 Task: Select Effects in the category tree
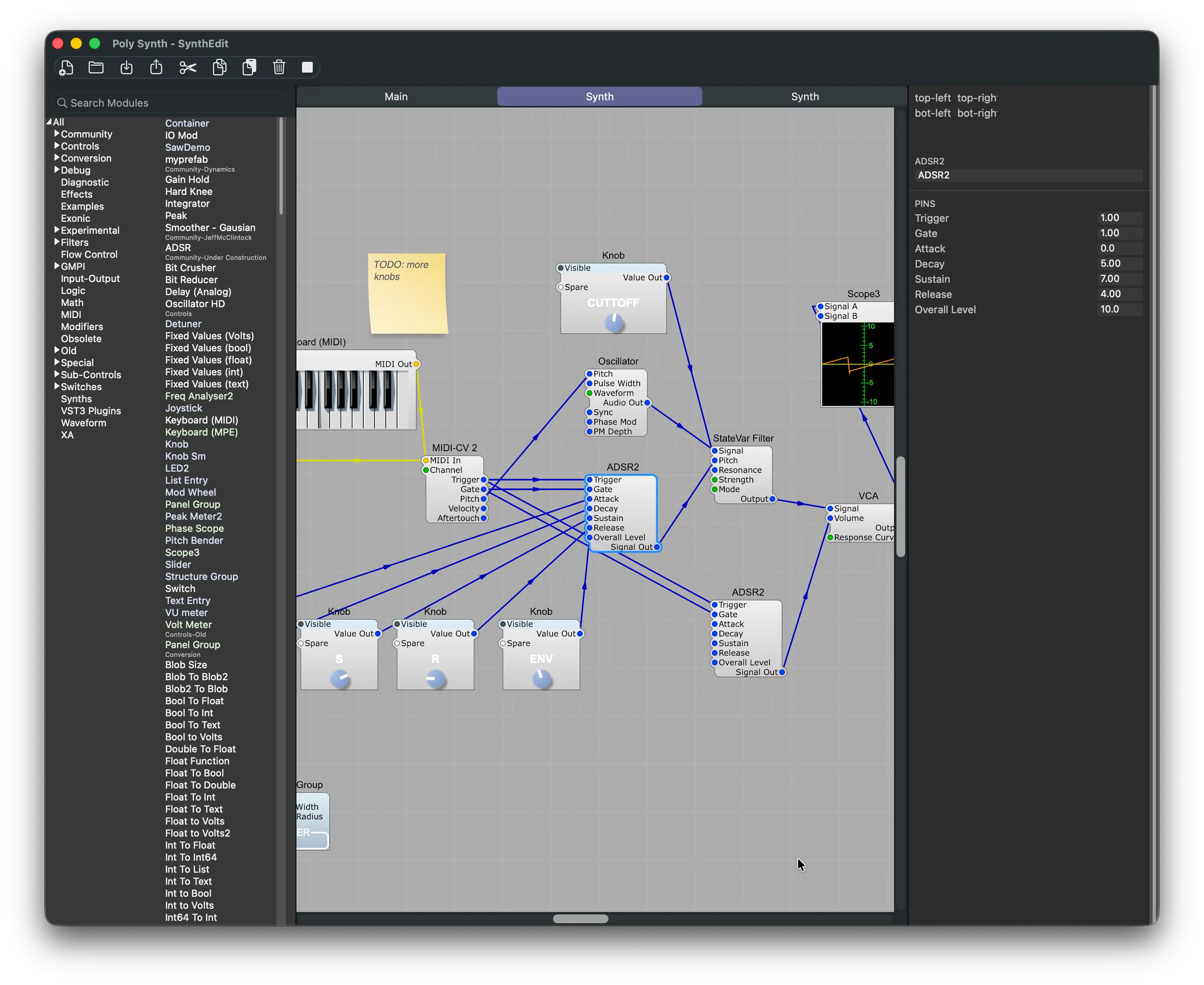[x=77, y=194]
